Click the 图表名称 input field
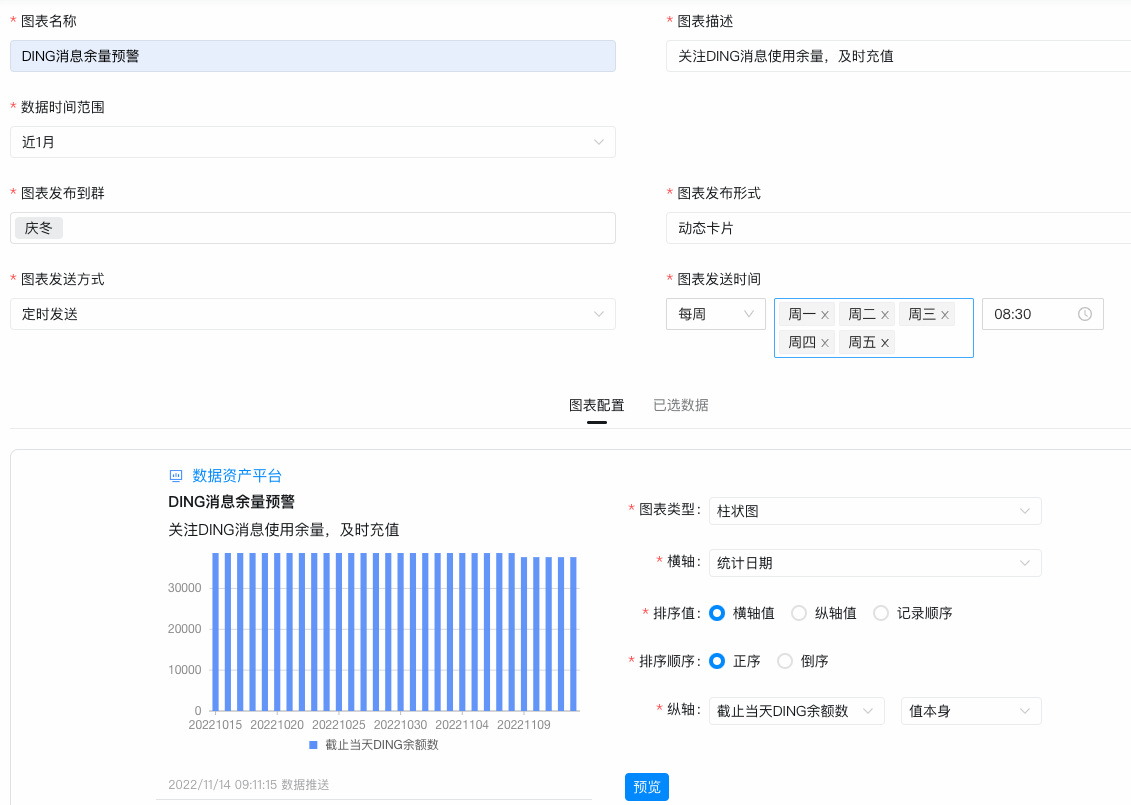Viewport: 1131px width, 805px height. 312,56
